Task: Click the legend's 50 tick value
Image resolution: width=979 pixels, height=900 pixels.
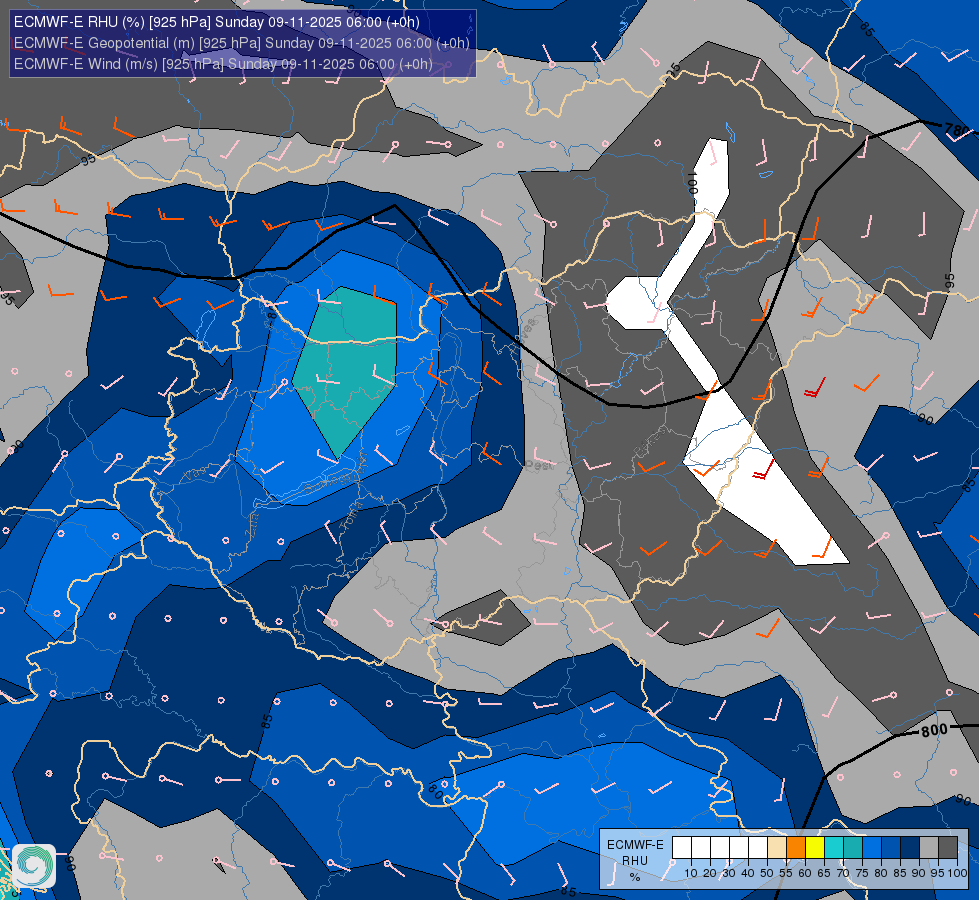Action: click(x=767, y=873)
